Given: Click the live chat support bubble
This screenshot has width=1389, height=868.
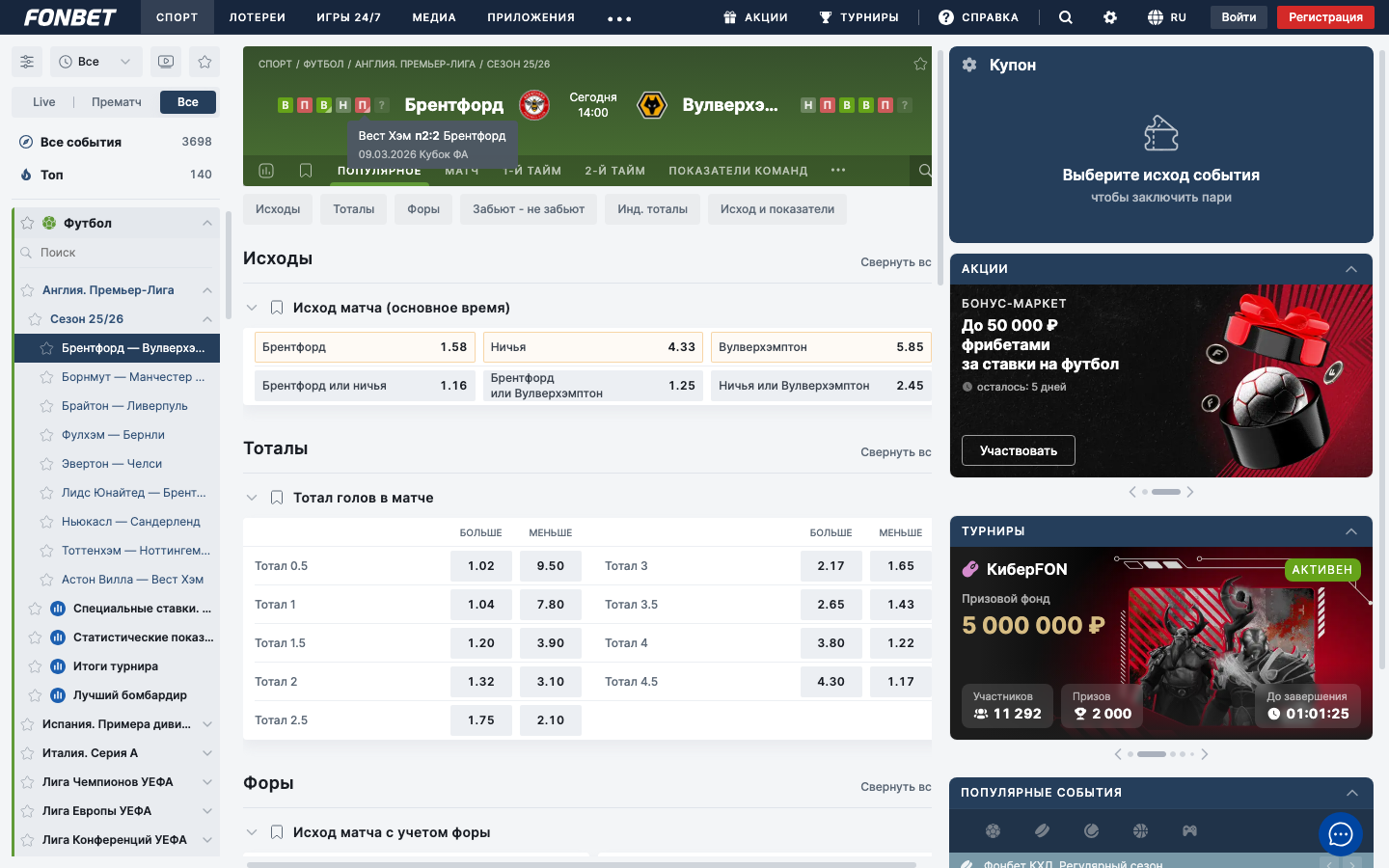Looking at the screenshot, I should pyautogui.click(x=1341, y=834).
